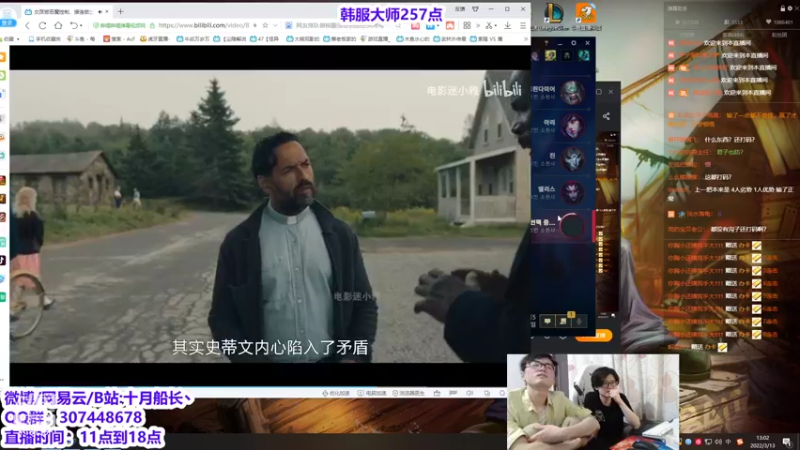Toggle browser sound icon in status bar
The image size is (800, 450).
pyautogui.click(x=469, y=393)
